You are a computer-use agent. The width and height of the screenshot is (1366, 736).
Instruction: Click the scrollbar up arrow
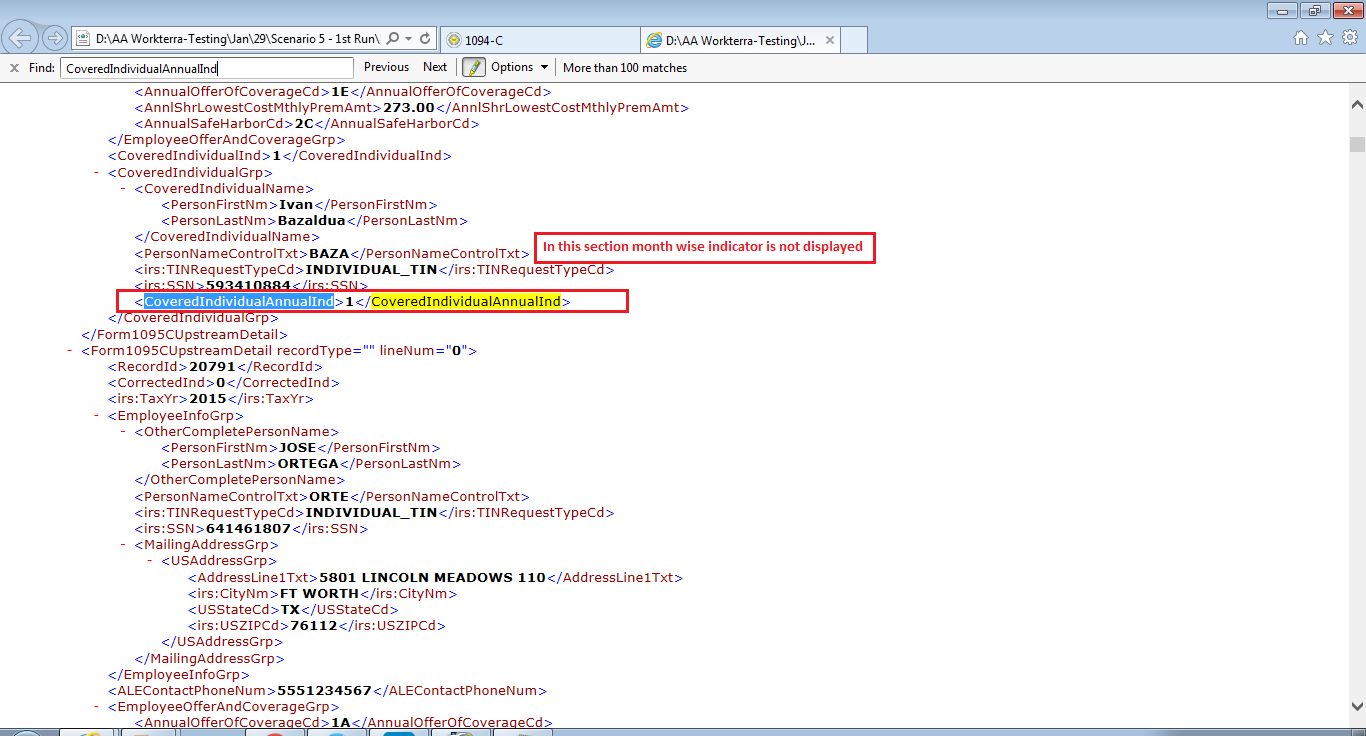click(1357, 104)
